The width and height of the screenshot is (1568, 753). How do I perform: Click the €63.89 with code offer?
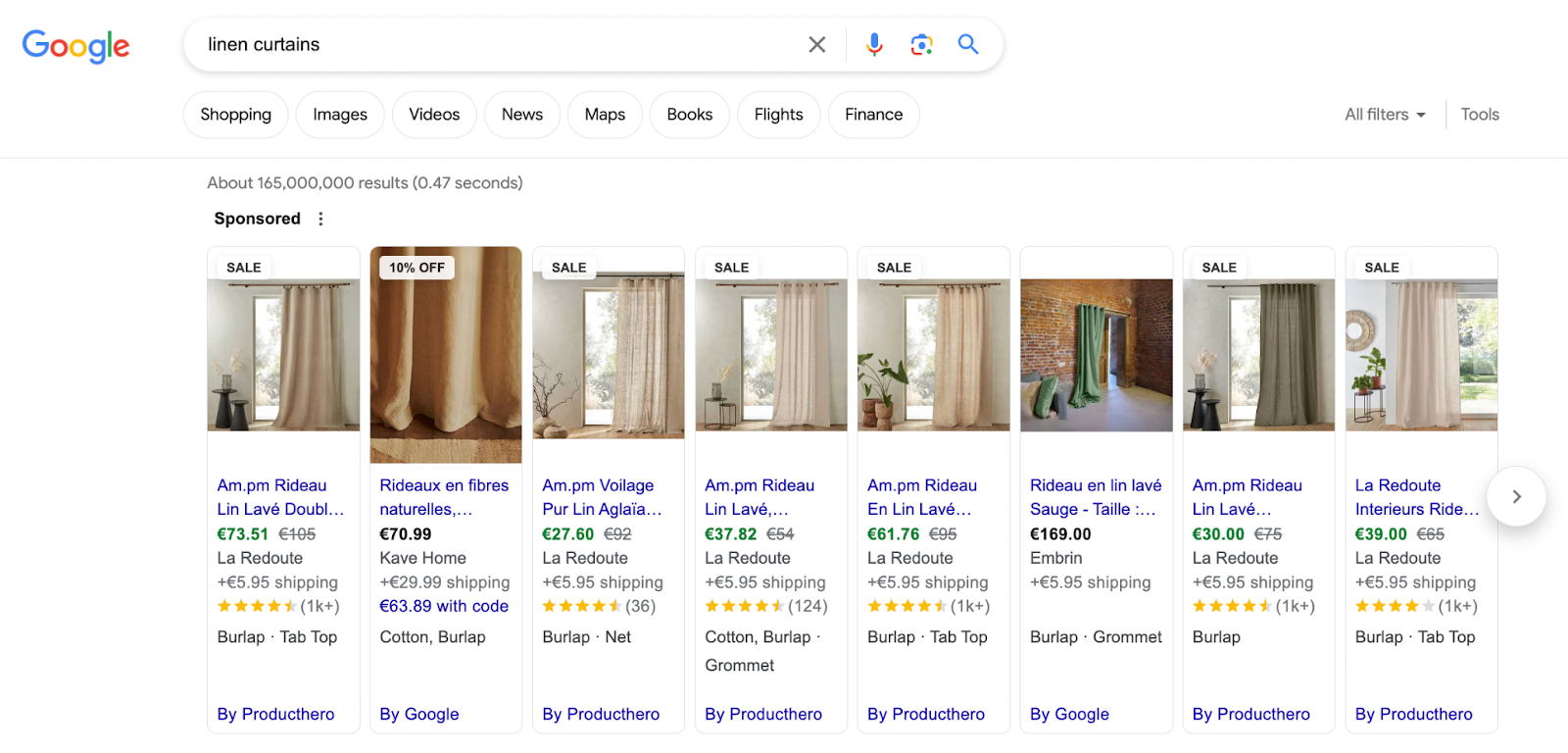click(444, 606)
